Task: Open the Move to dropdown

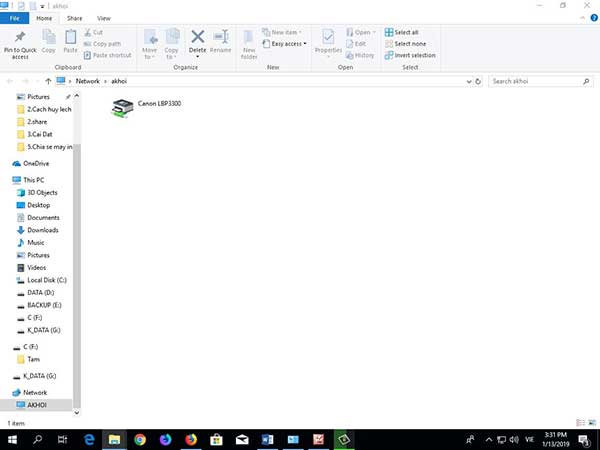Action: click(x=149, y=44)
